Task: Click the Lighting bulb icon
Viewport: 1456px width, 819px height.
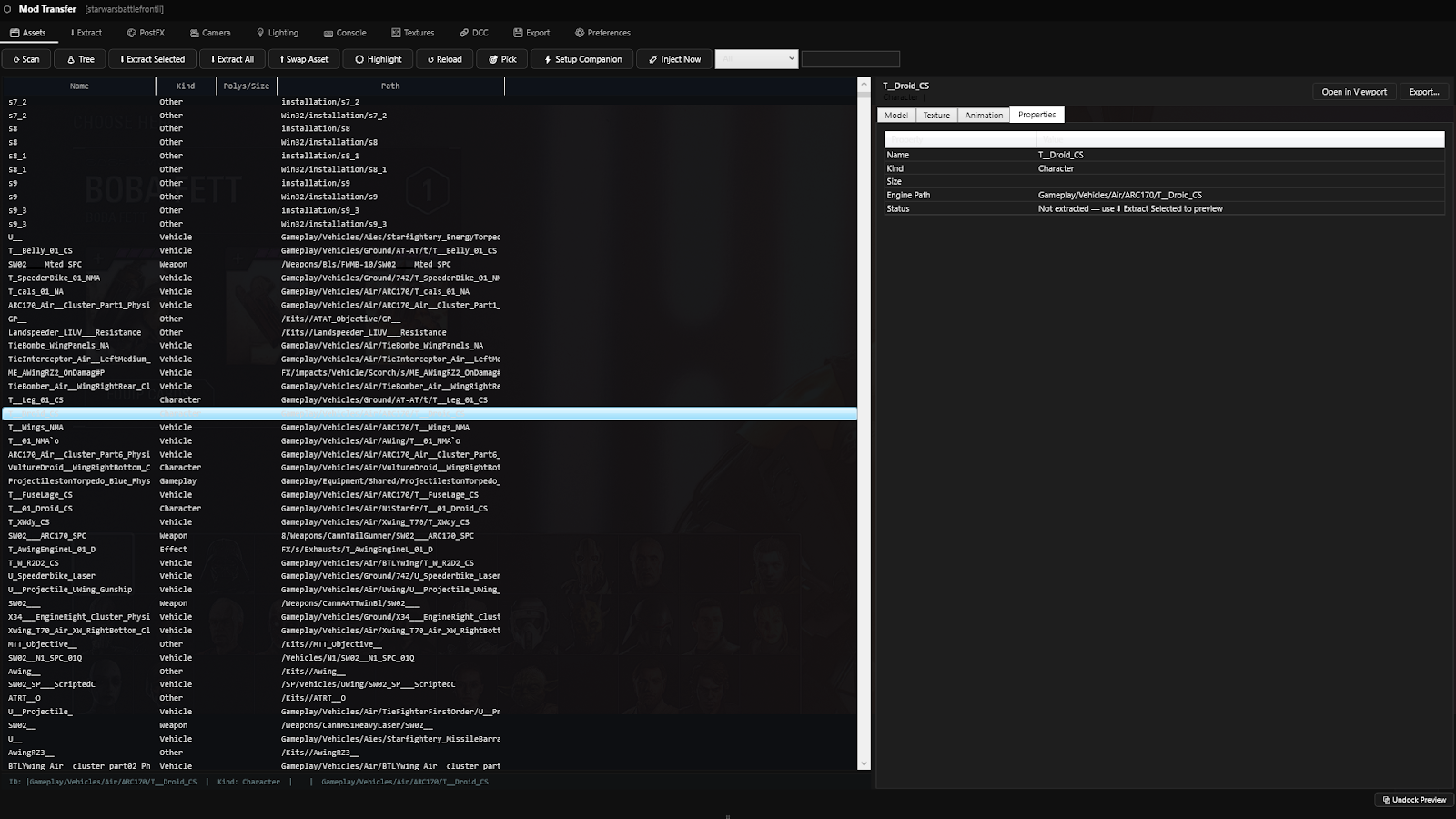Action: (x=259, y=33)
